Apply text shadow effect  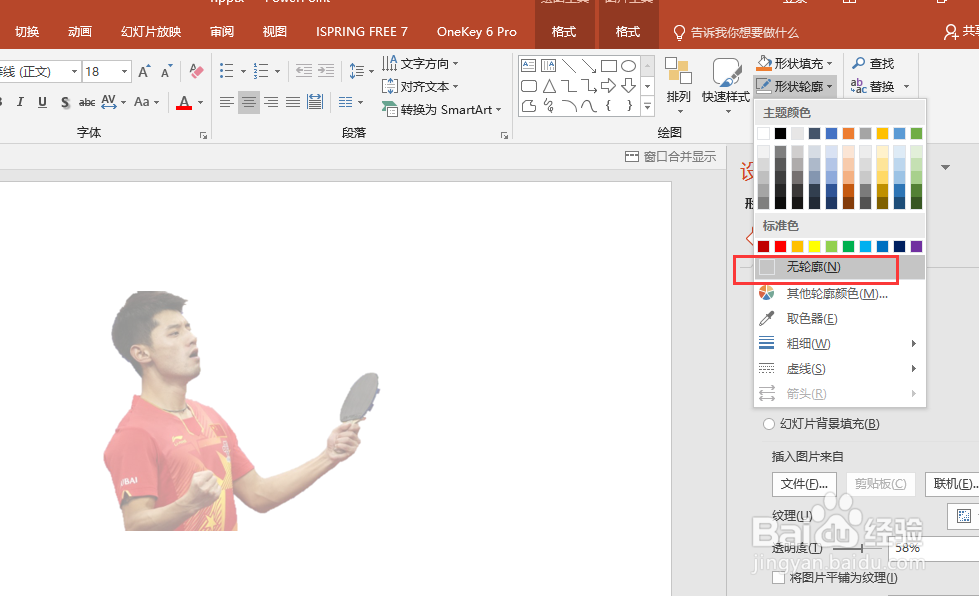coord(64,102)
